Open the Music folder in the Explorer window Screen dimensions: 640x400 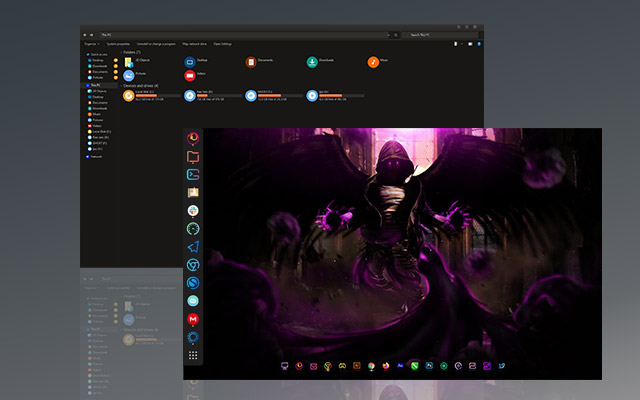click(x=373, y=62)
